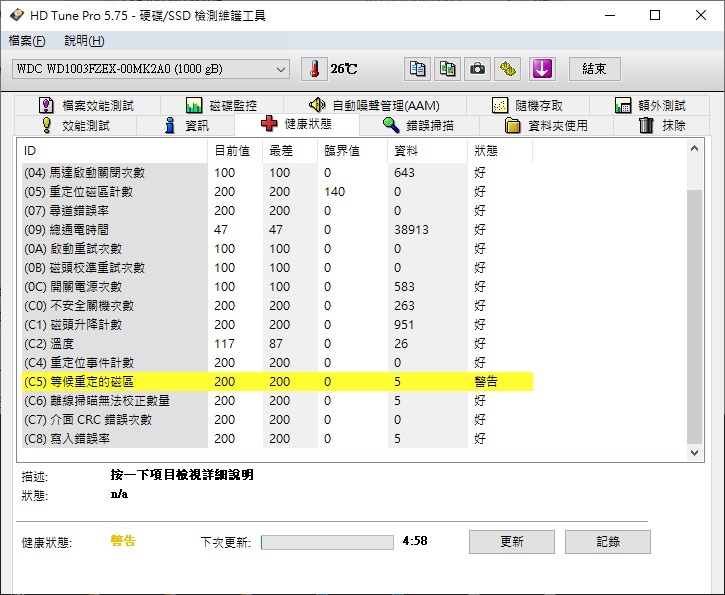
Task: Select the (C4) 重定位事件計數 row
Action: [277, 362]
